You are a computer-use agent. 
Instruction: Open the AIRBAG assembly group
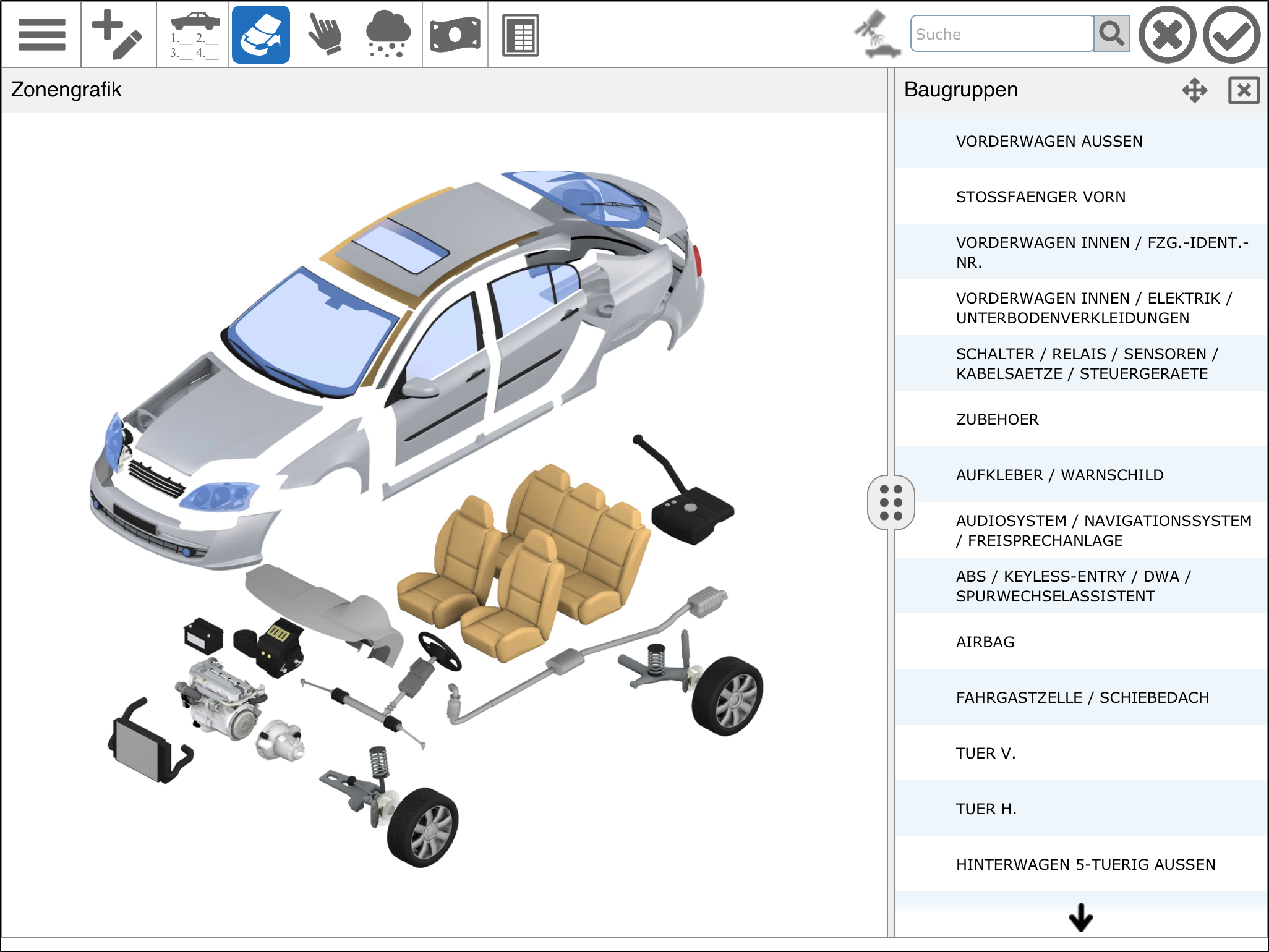[985, 642]
